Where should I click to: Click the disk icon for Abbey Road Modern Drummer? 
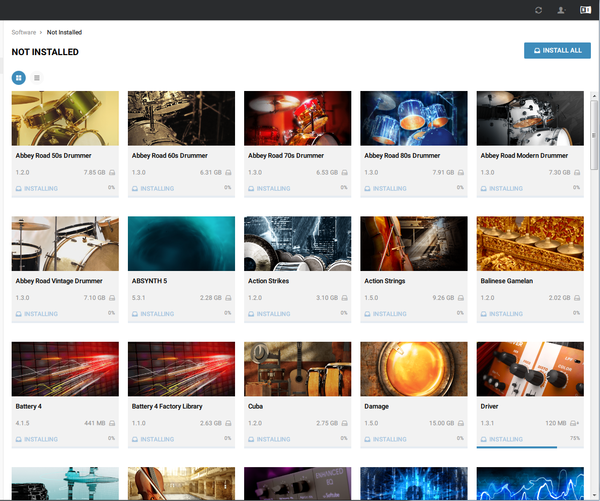(x=577, y=173)
